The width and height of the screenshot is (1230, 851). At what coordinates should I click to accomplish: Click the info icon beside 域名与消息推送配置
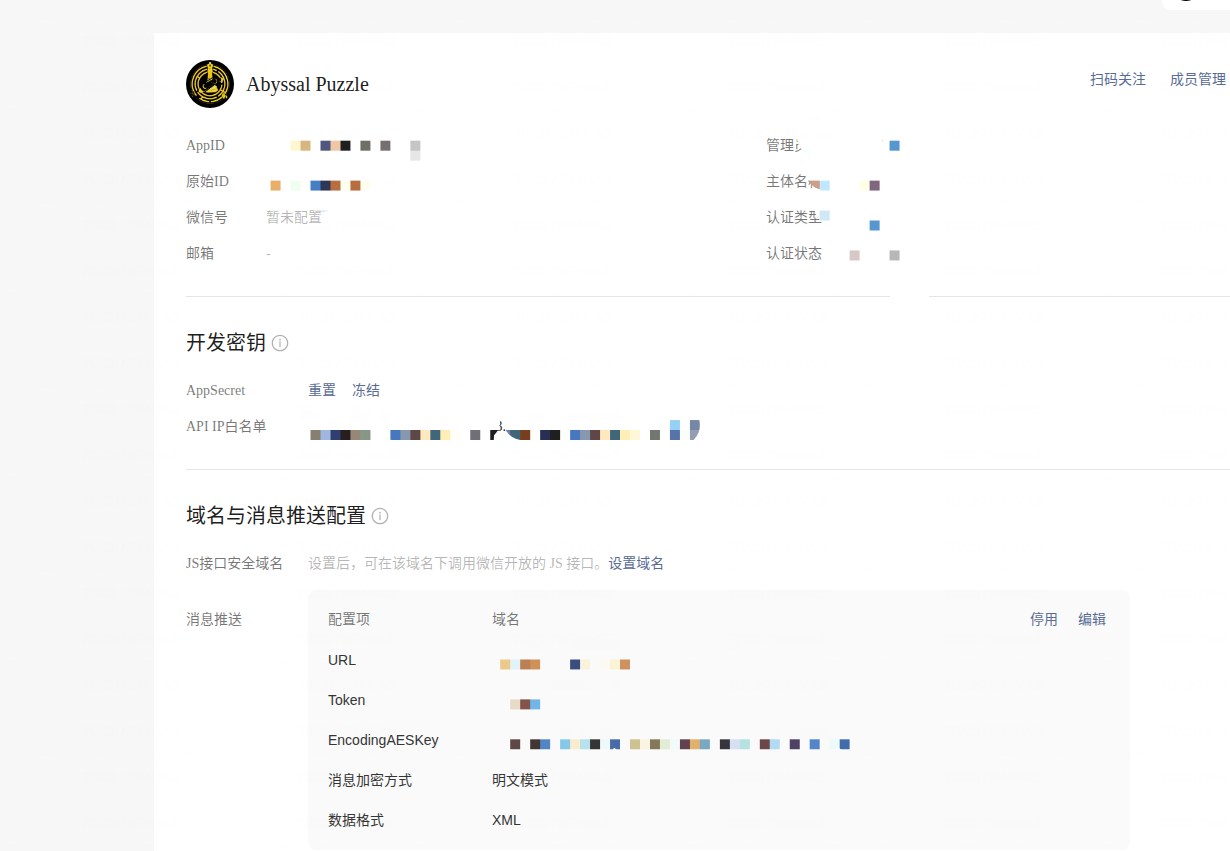pyautogui.click(x=380, y=516)
